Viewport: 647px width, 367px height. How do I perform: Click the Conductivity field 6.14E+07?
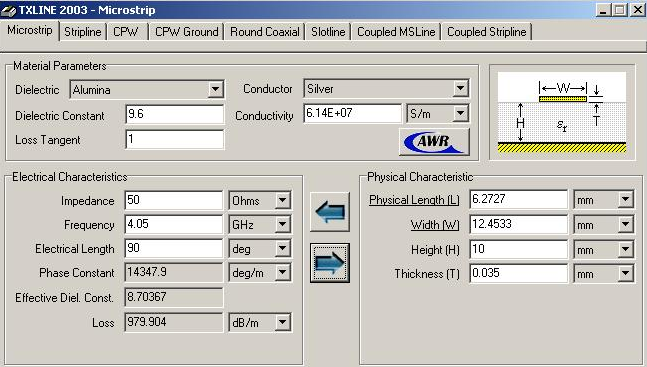(x=352, y=113)
